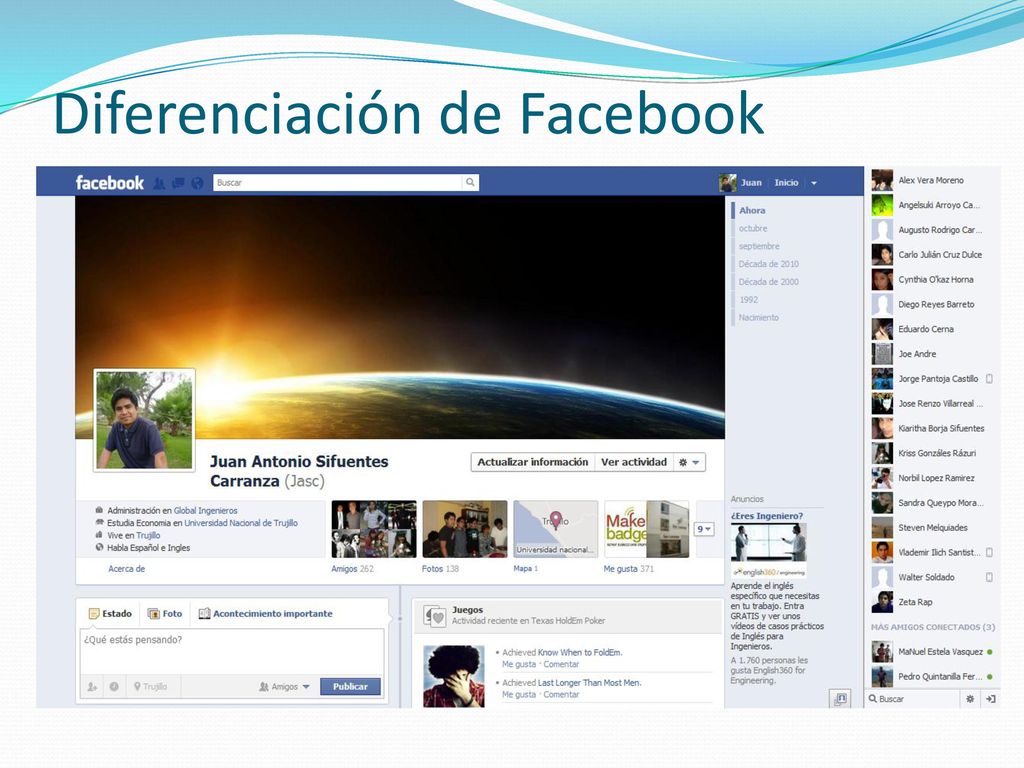Open Trujillo location link in profile info

[x=148, y=536]
